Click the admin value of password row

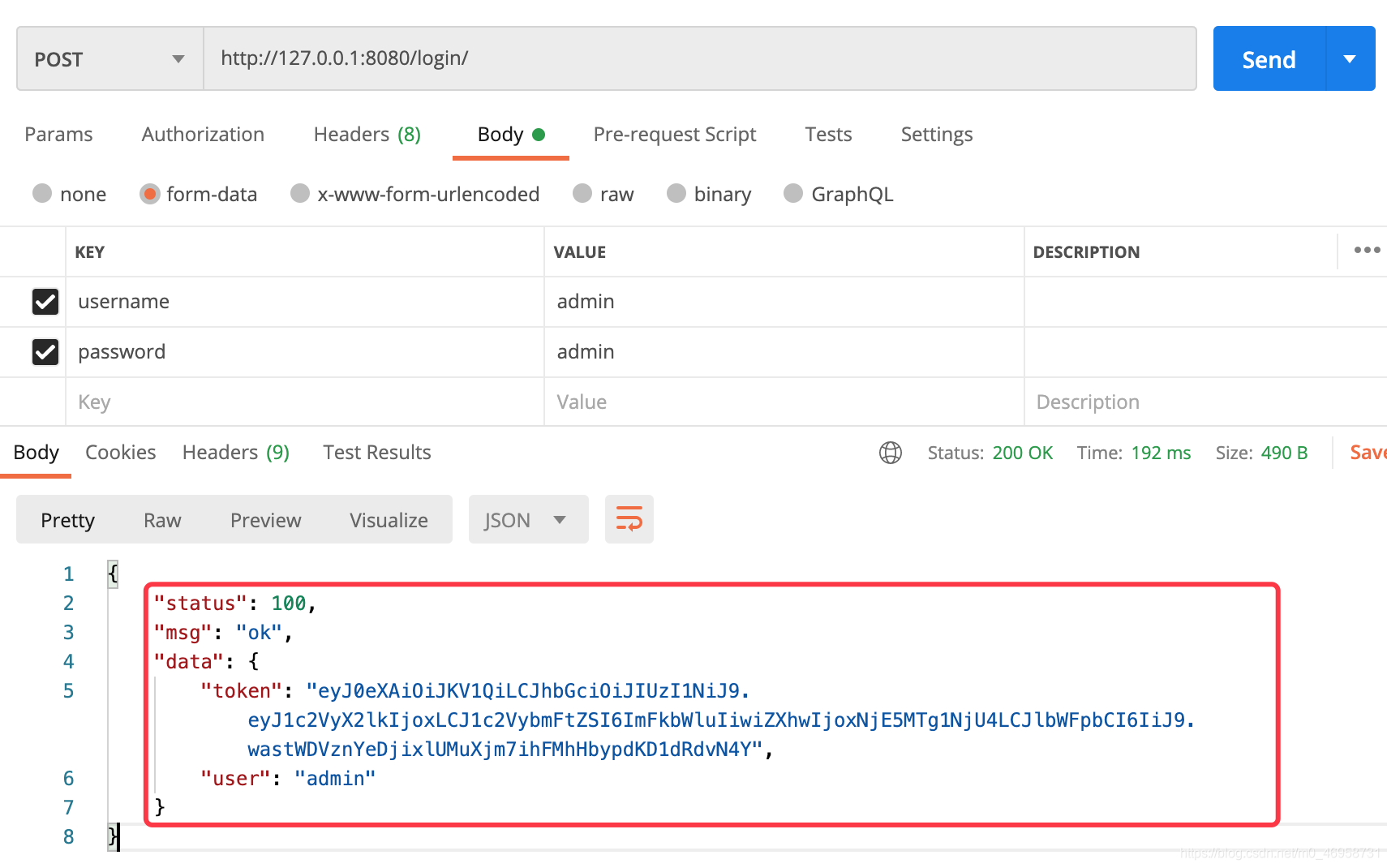tap(784, 352)
